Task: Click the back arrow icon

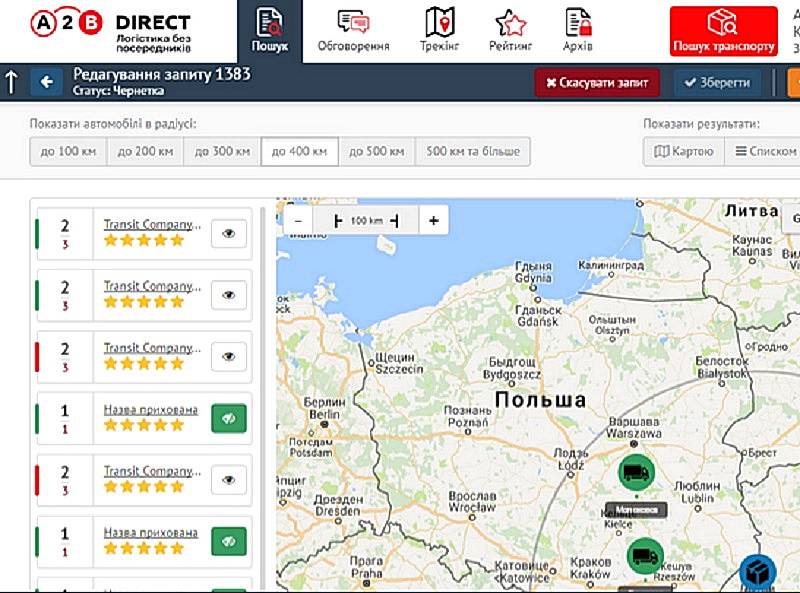Action: pos(46,82)
